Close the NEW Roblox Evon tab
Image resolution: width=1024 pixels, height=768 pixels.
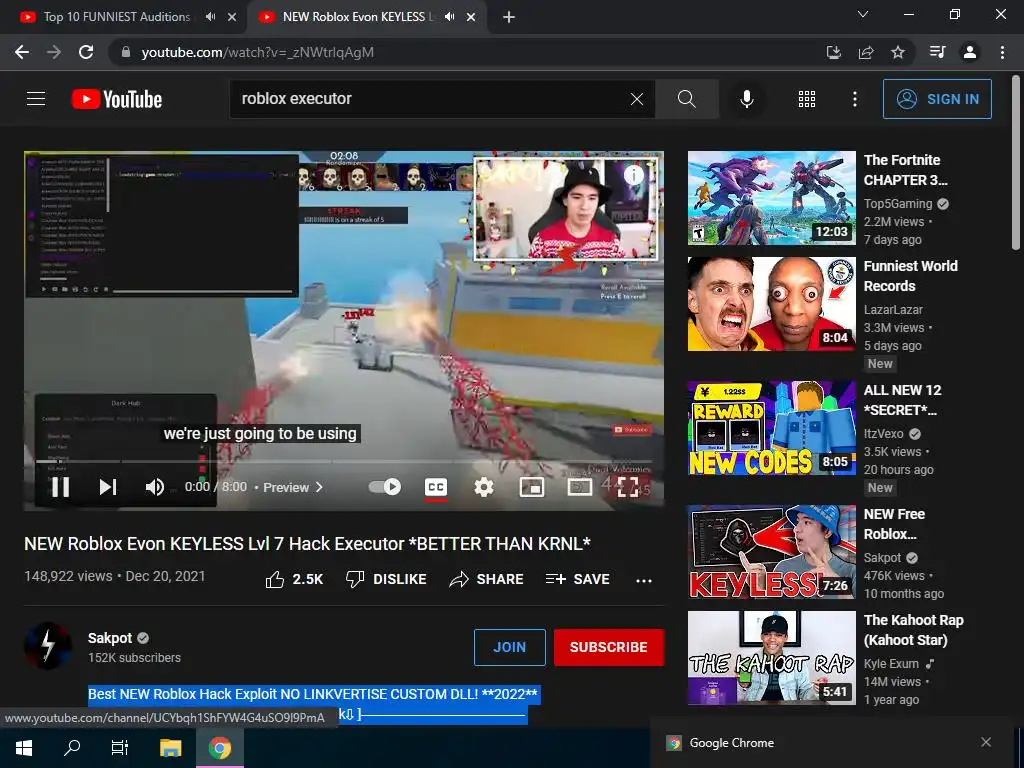[x=471, y=18]
